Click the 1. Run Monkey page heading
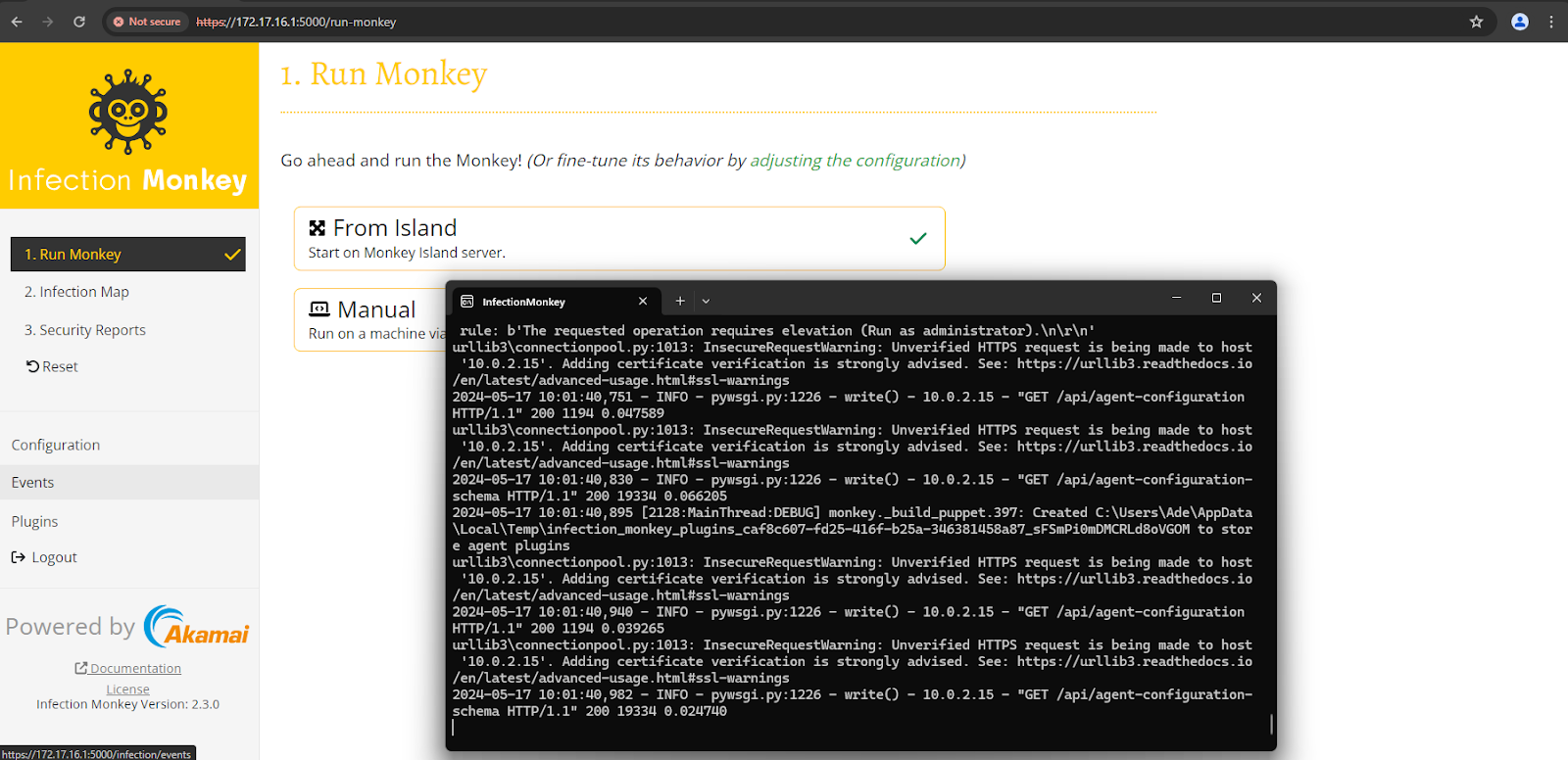 tap(383, 73)
